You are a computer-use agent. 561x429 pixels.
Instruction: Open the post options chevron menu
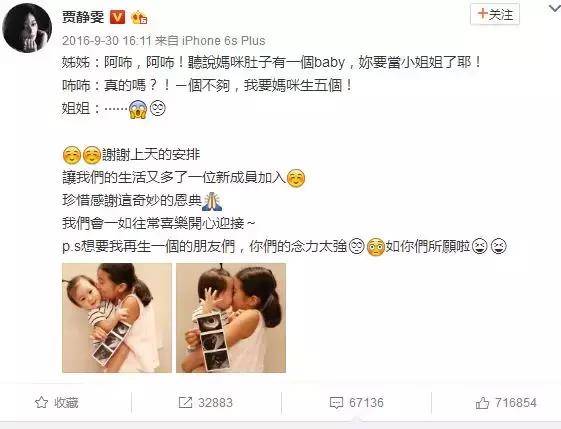point(554,8)
